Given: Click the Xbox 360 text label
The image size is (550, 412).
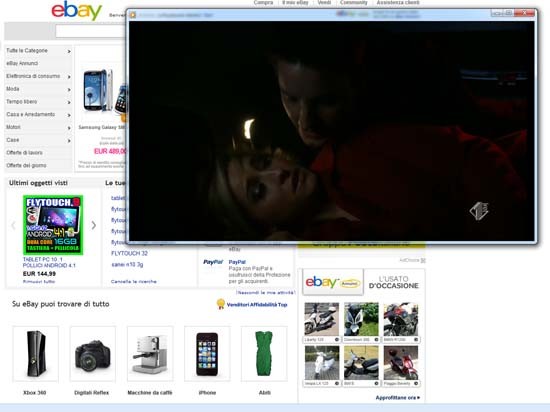Looking at the screenshot, I should point(35,393).
